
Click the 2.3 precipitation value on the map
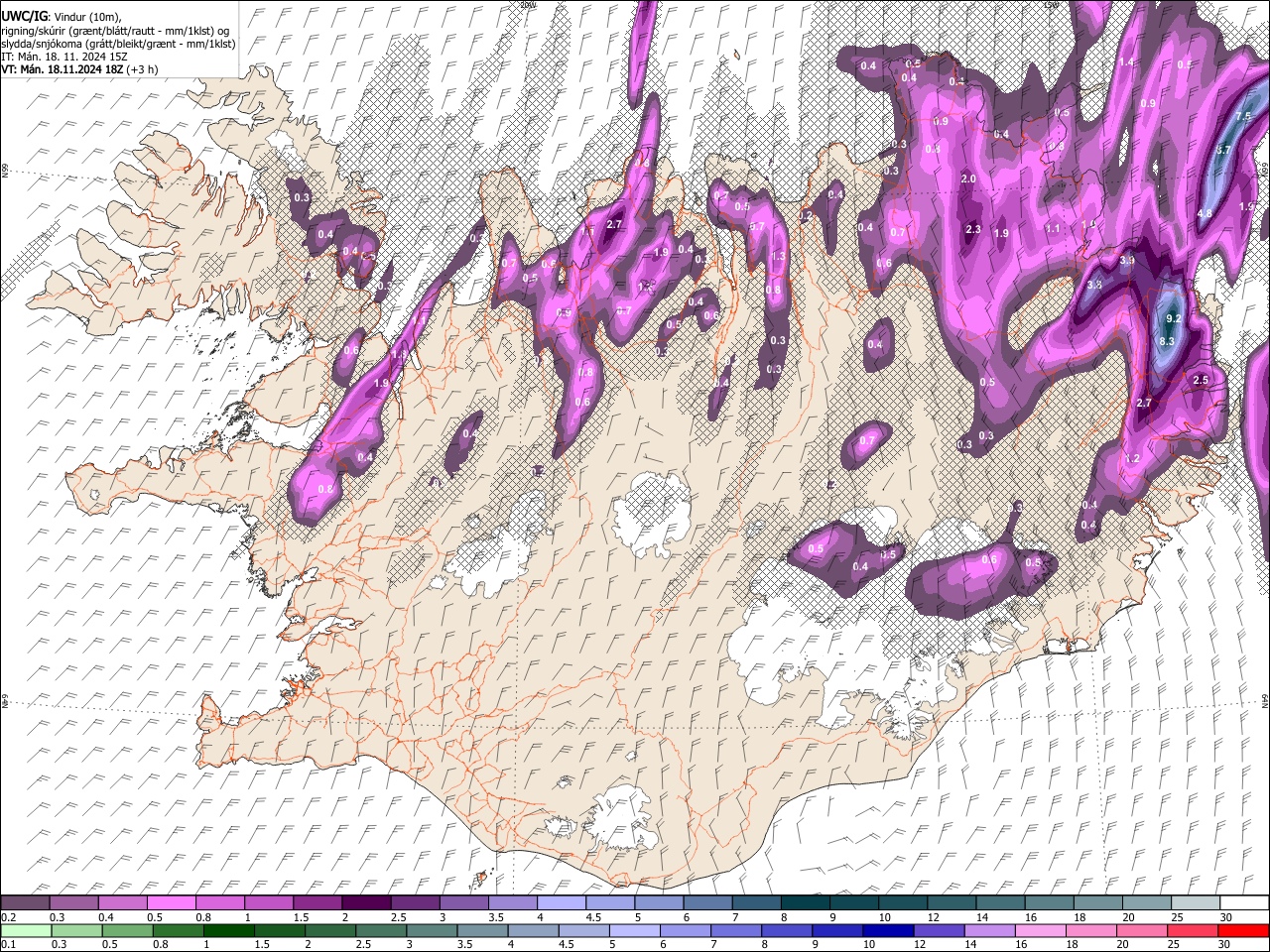pyautogui.click(x=973, y=230)
